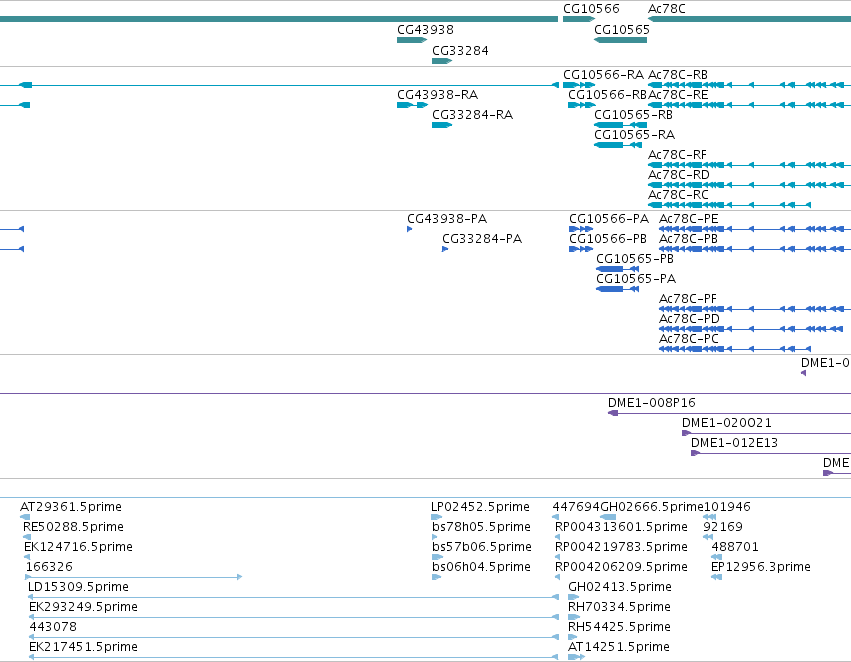Select the 92169 EST label
Viewport: 851px width, 662px height.
(x=723, y=527)
